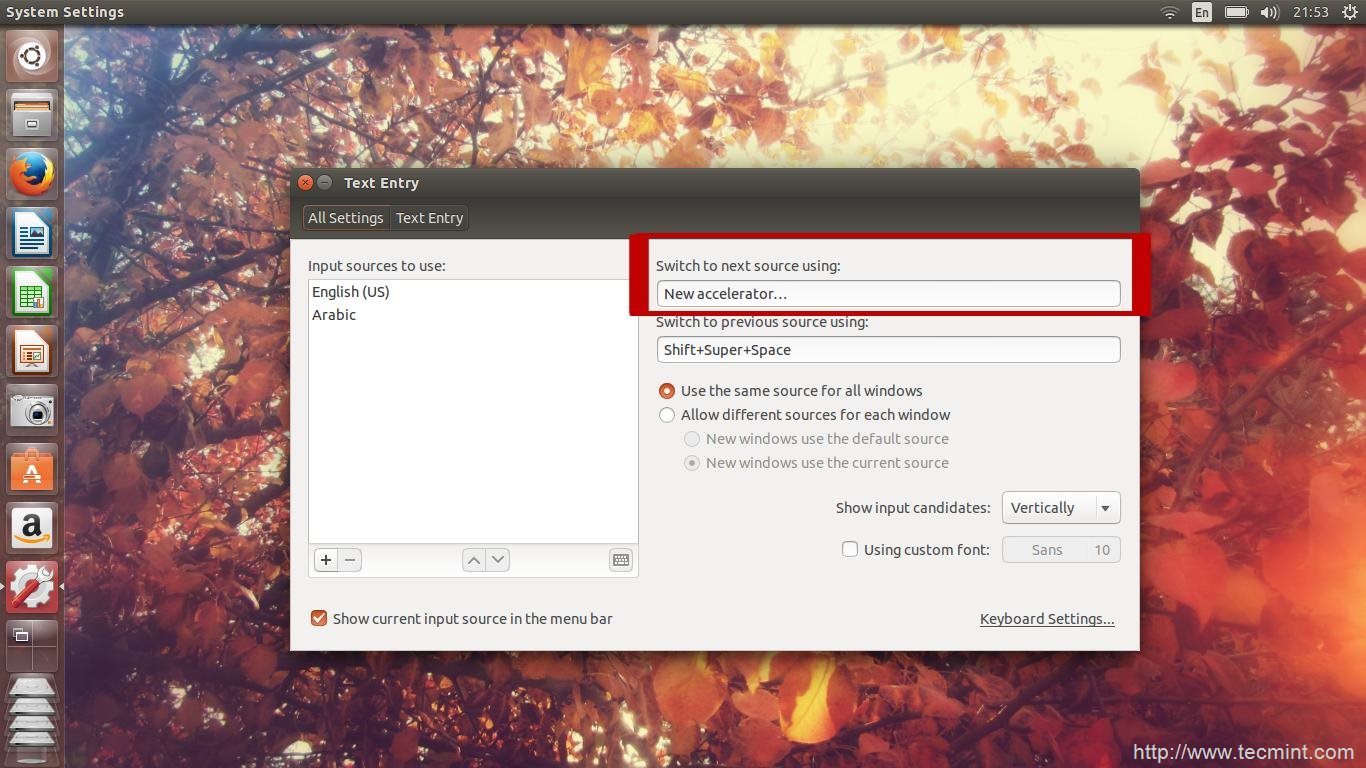1366x768 pixels.
Task: Move input source up in list
Action: pos(474,560)
